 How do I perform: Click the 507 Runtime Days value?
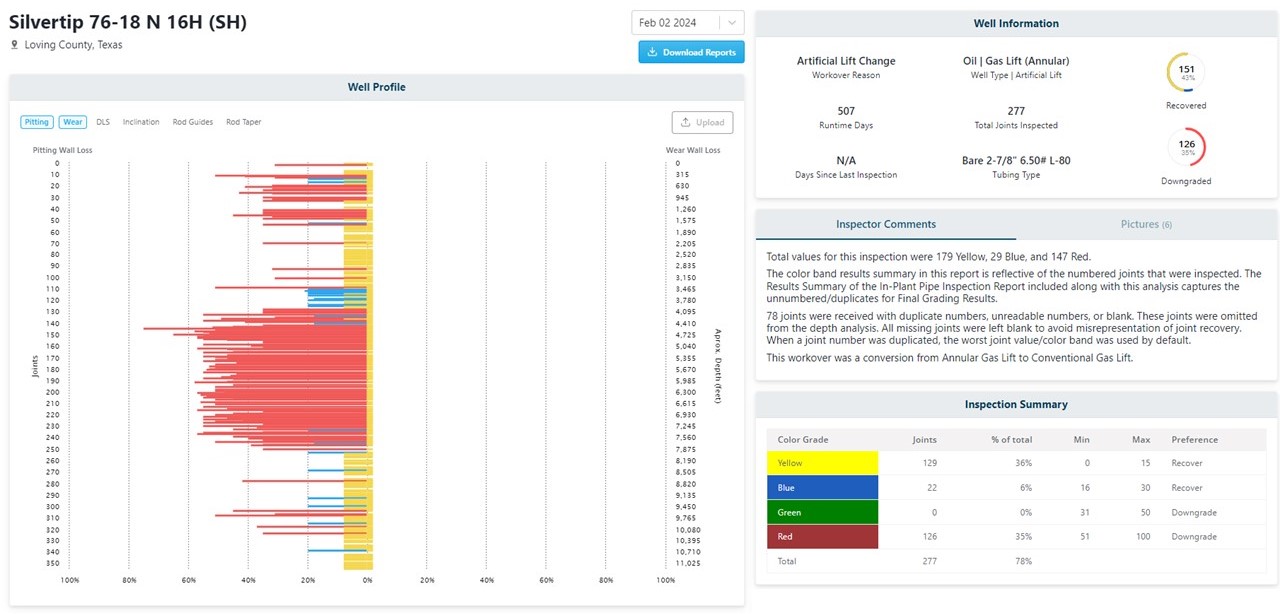coord(846,111)
